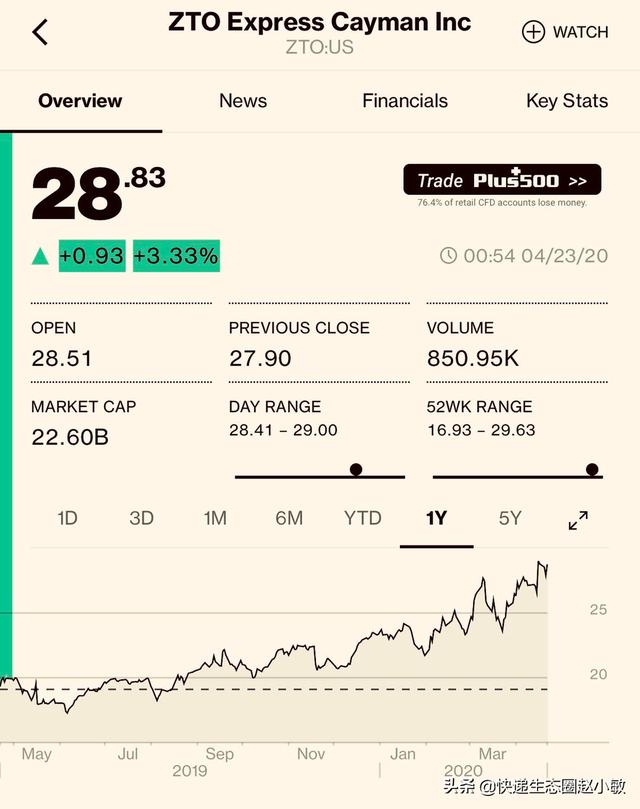Expand chart to fullscreen
The image size is (640, 809).
(x=578, y=519)
